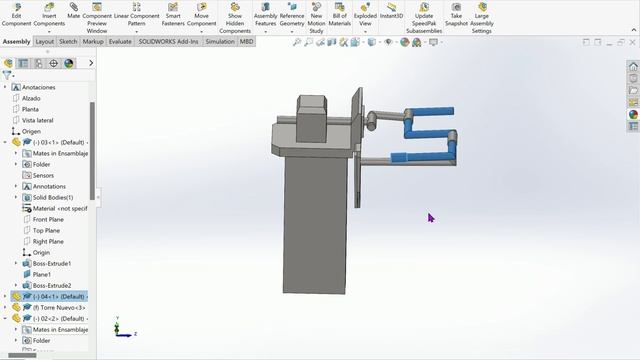Expand Boss-Extrude2 feature

coord(16,285)
